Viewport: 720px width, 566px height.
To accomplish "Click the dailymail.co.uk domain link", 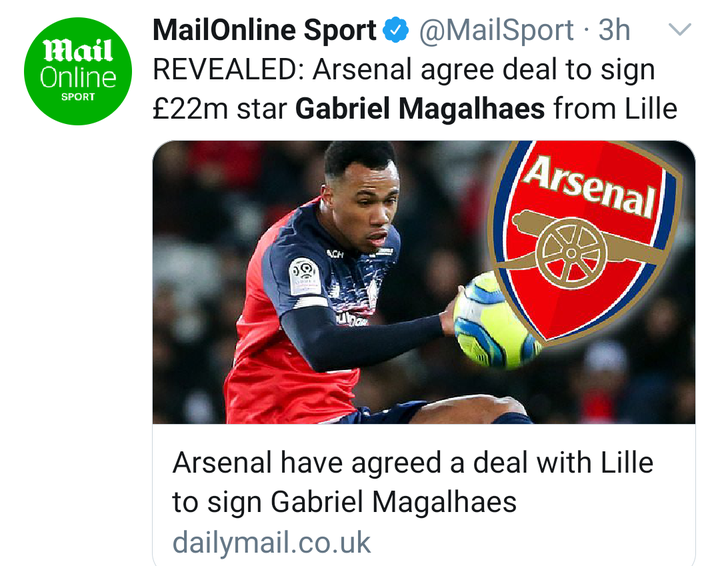I will (271, 543).
